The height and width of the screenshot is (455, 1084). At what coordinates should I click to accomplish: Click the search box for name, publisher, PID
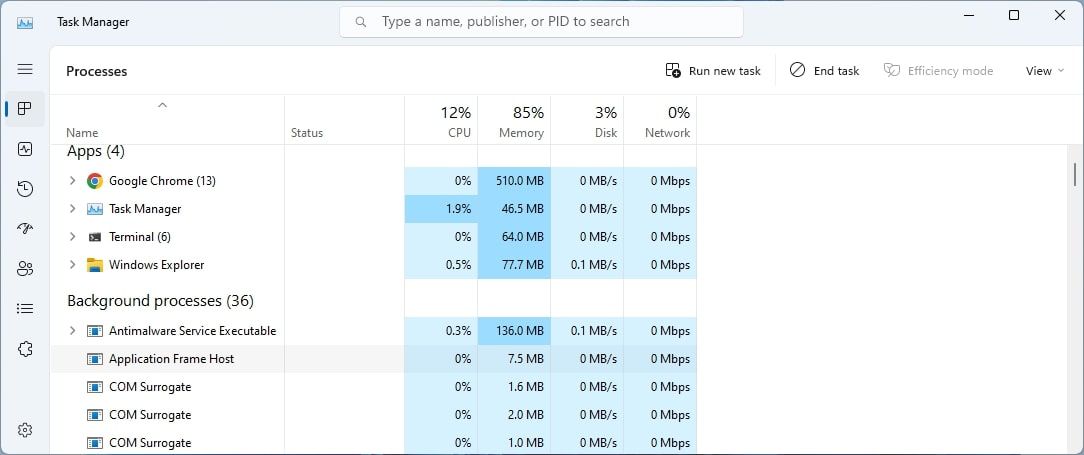[541, 22]
